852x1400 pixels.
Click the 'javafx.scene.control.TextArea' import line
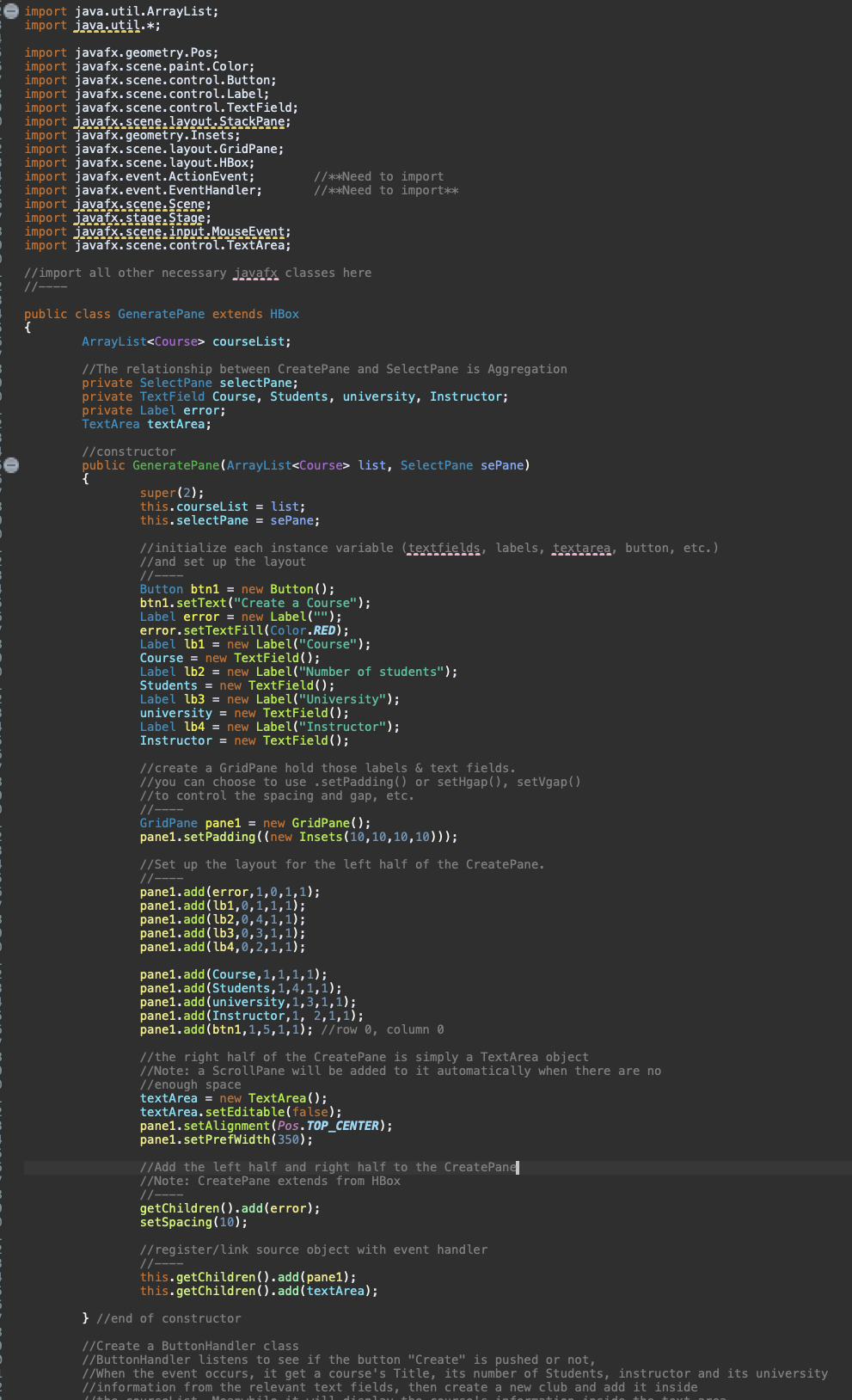(157, 245)
